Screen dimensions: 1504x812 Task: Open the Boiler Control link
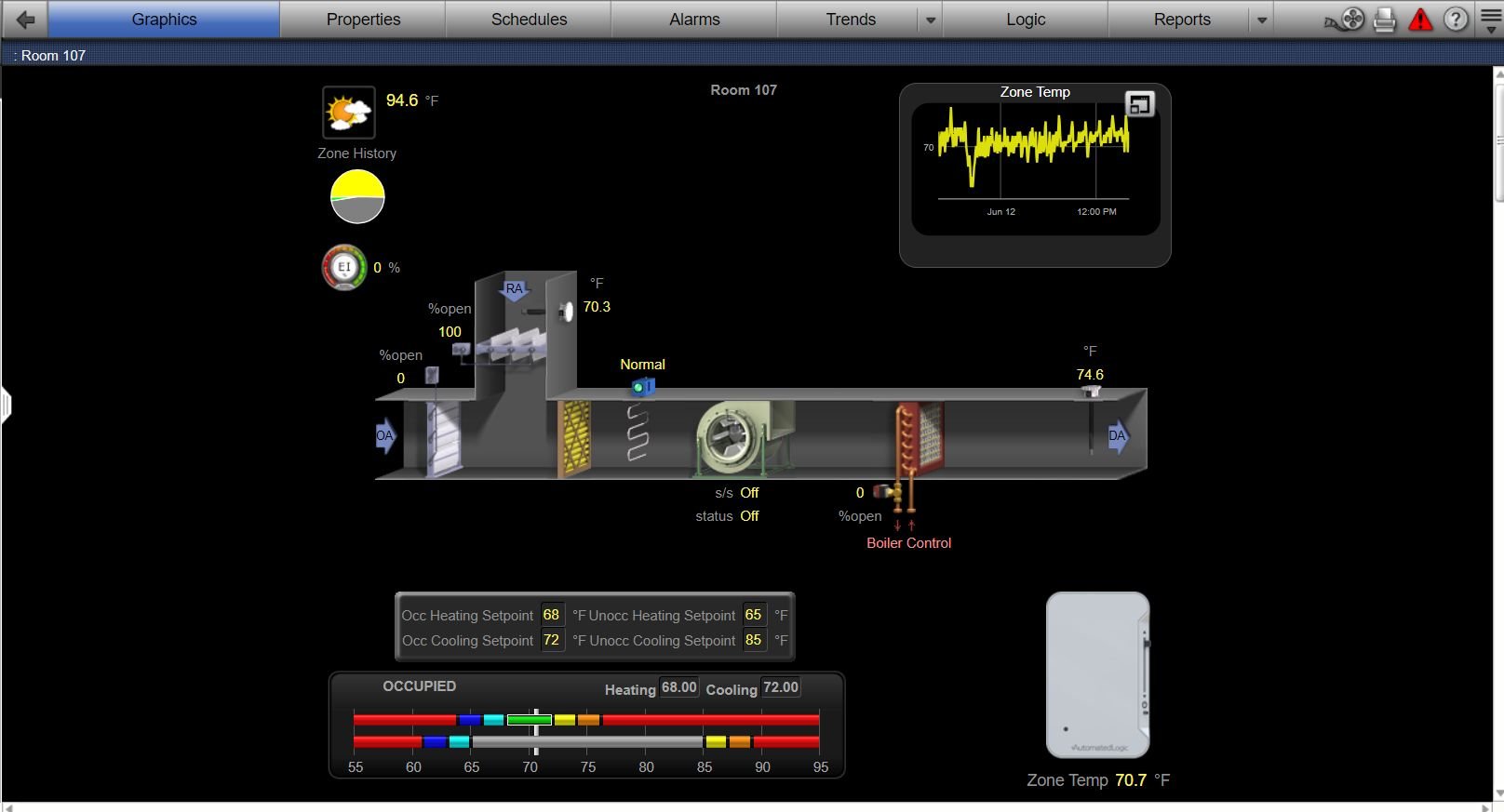[908, 543]
